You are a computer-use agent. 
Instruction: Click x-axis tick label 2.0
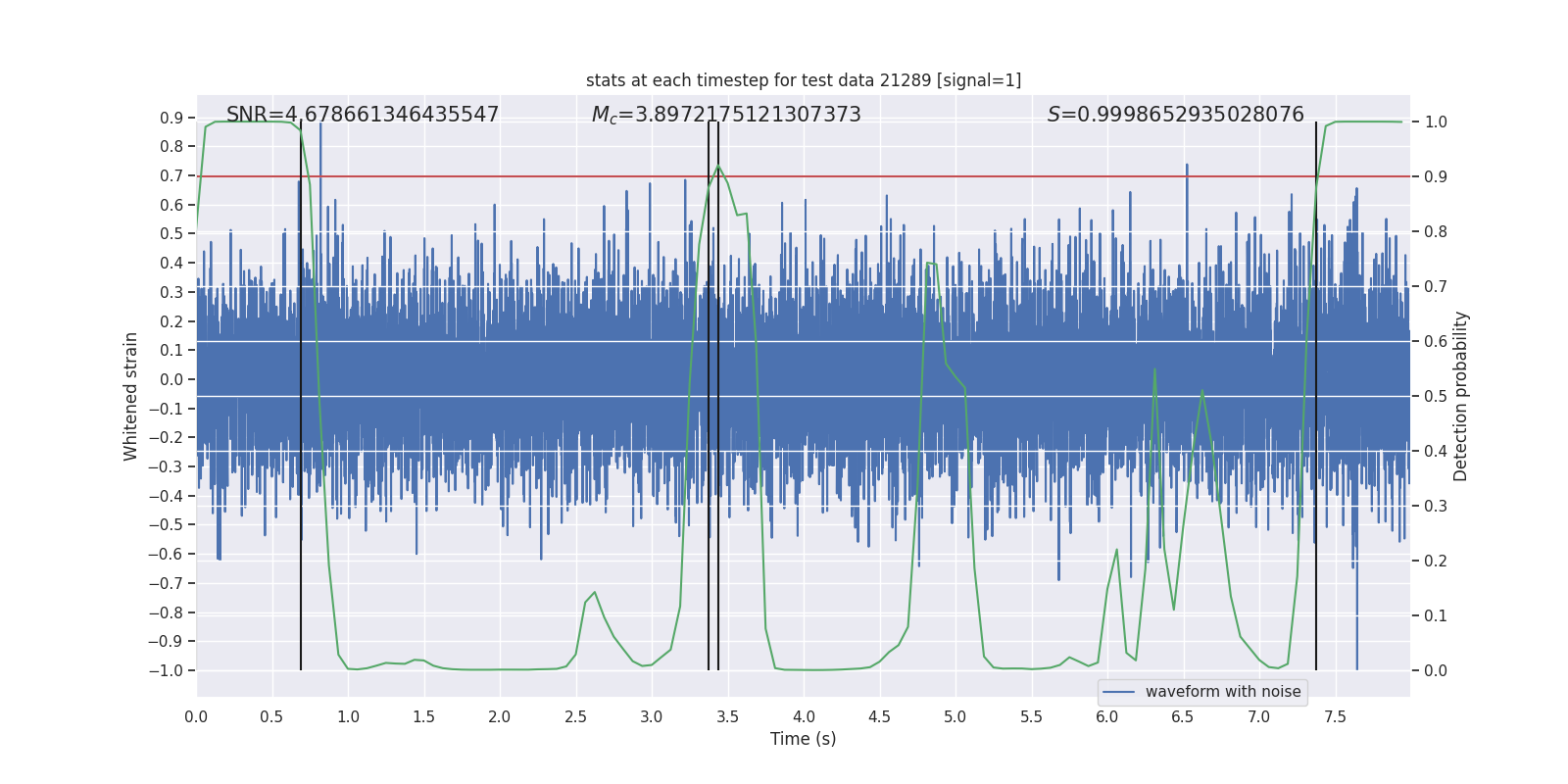tap(500, 717)
